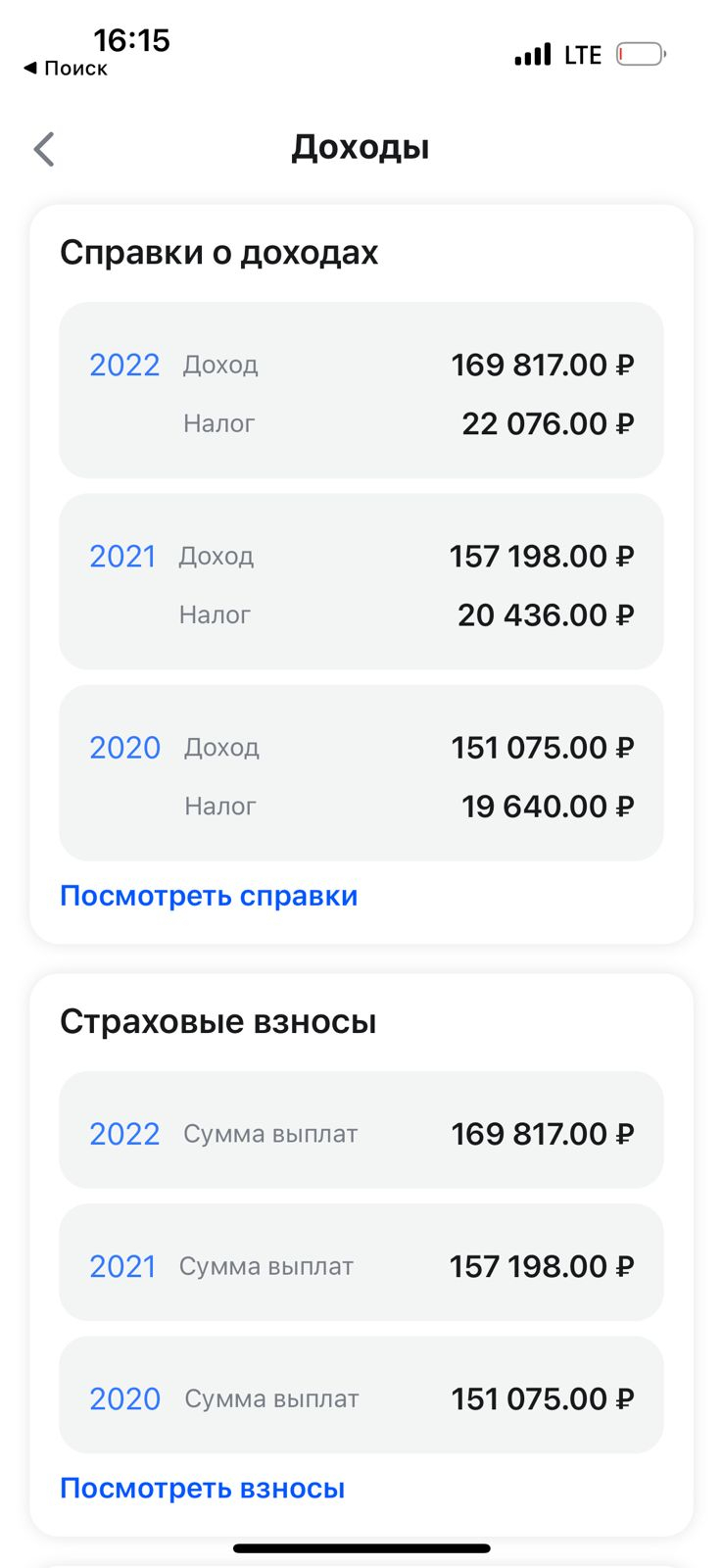723x1568 pixels.
Task: Tap the 22 076.00 ₽ tax amount
Action: 548,423
